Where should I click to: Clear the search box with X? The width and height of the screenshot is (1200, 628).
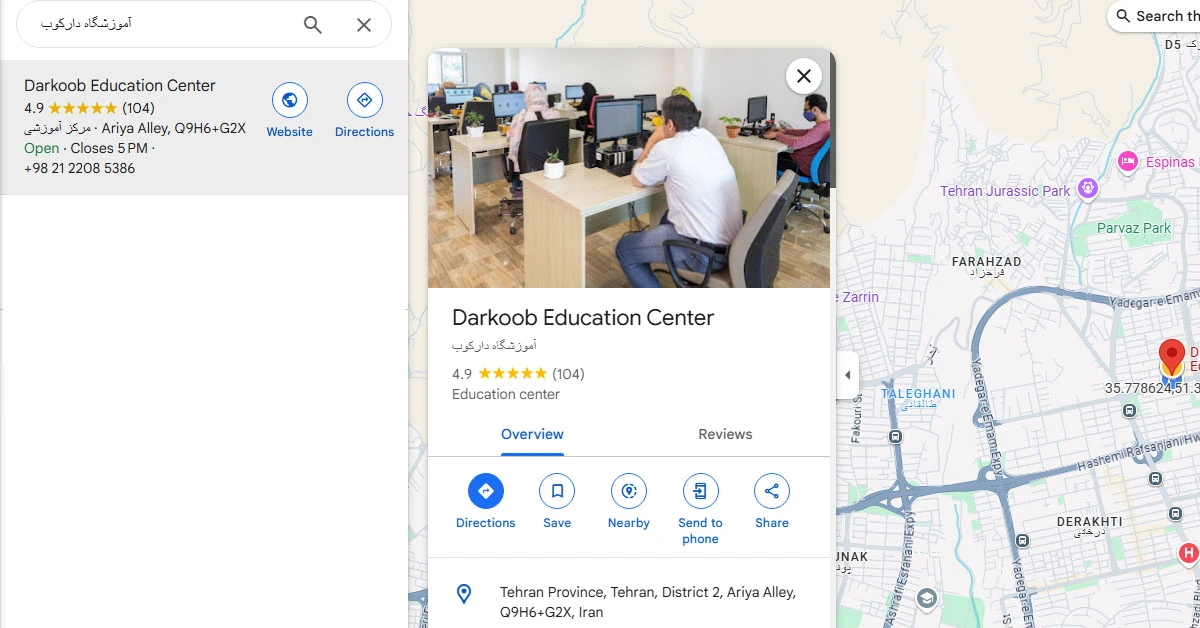[x=364, y=25]
